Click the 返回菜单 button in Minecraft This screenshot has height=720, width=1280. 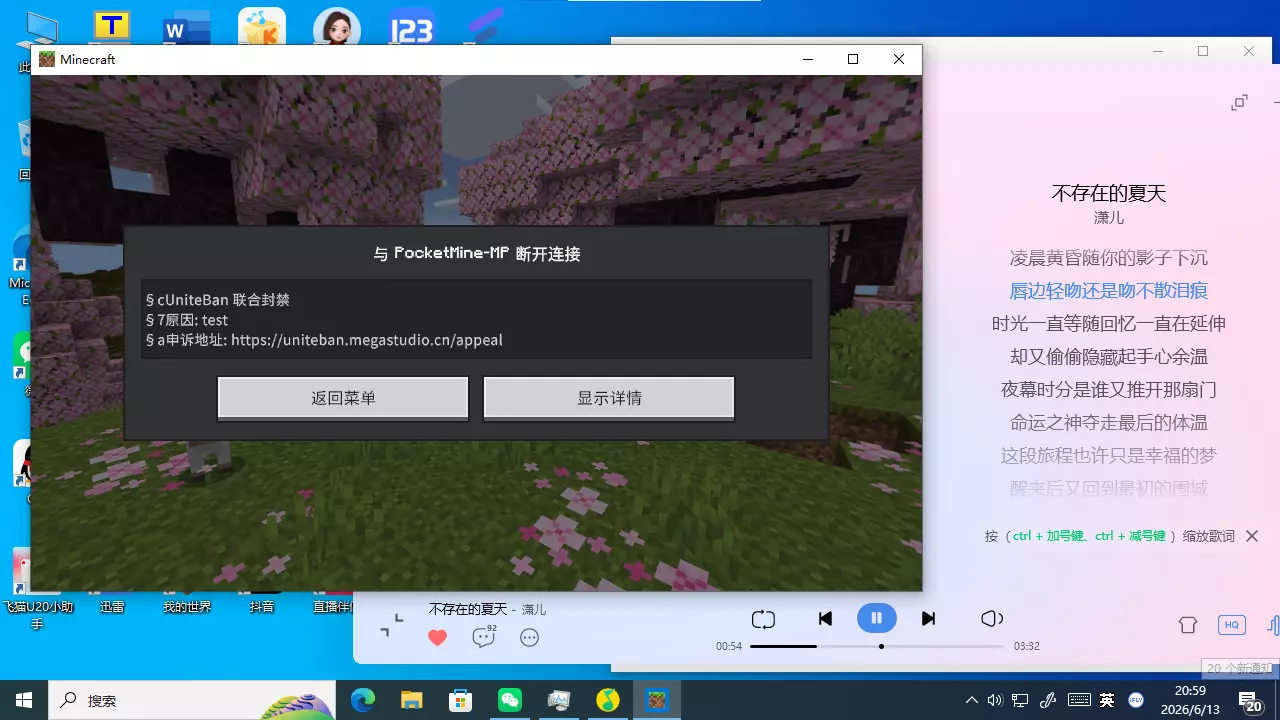[343, 398]
